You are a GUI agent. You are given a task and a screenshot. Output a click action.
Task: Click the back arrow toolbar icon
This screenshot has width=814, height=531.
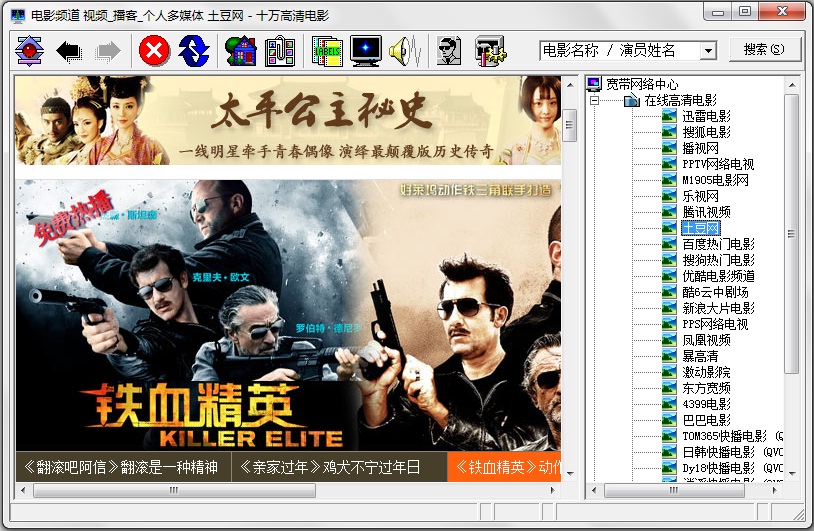69,51
